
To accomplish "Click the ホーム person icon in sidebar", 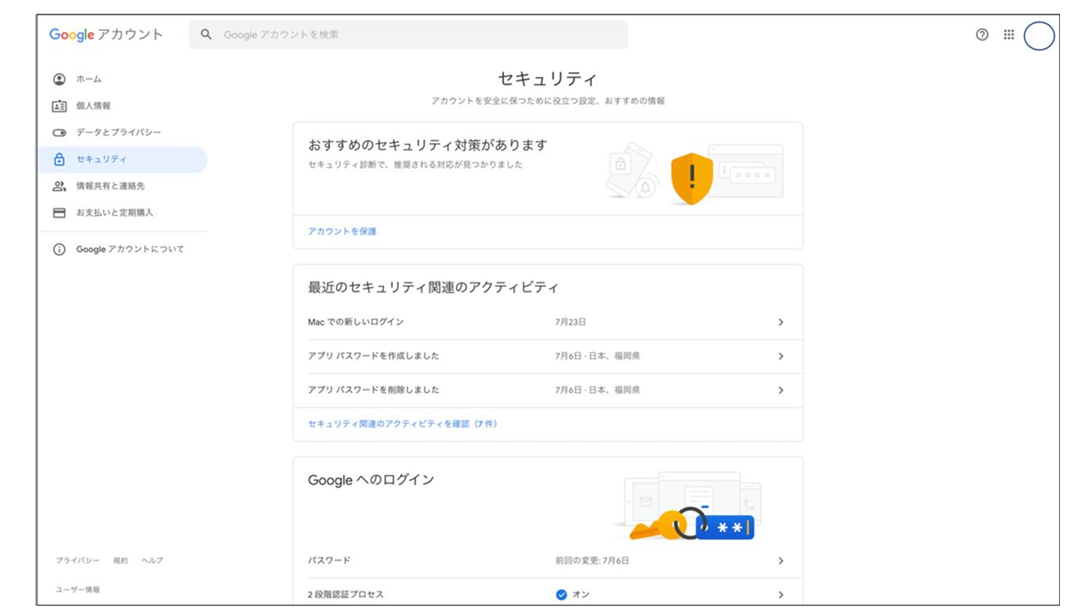I will (59, 79).
